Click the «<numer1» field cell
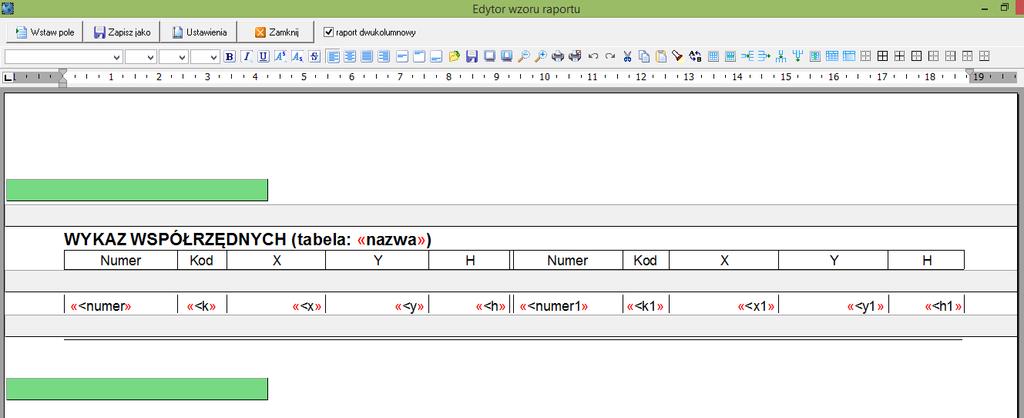 (568, 305)
